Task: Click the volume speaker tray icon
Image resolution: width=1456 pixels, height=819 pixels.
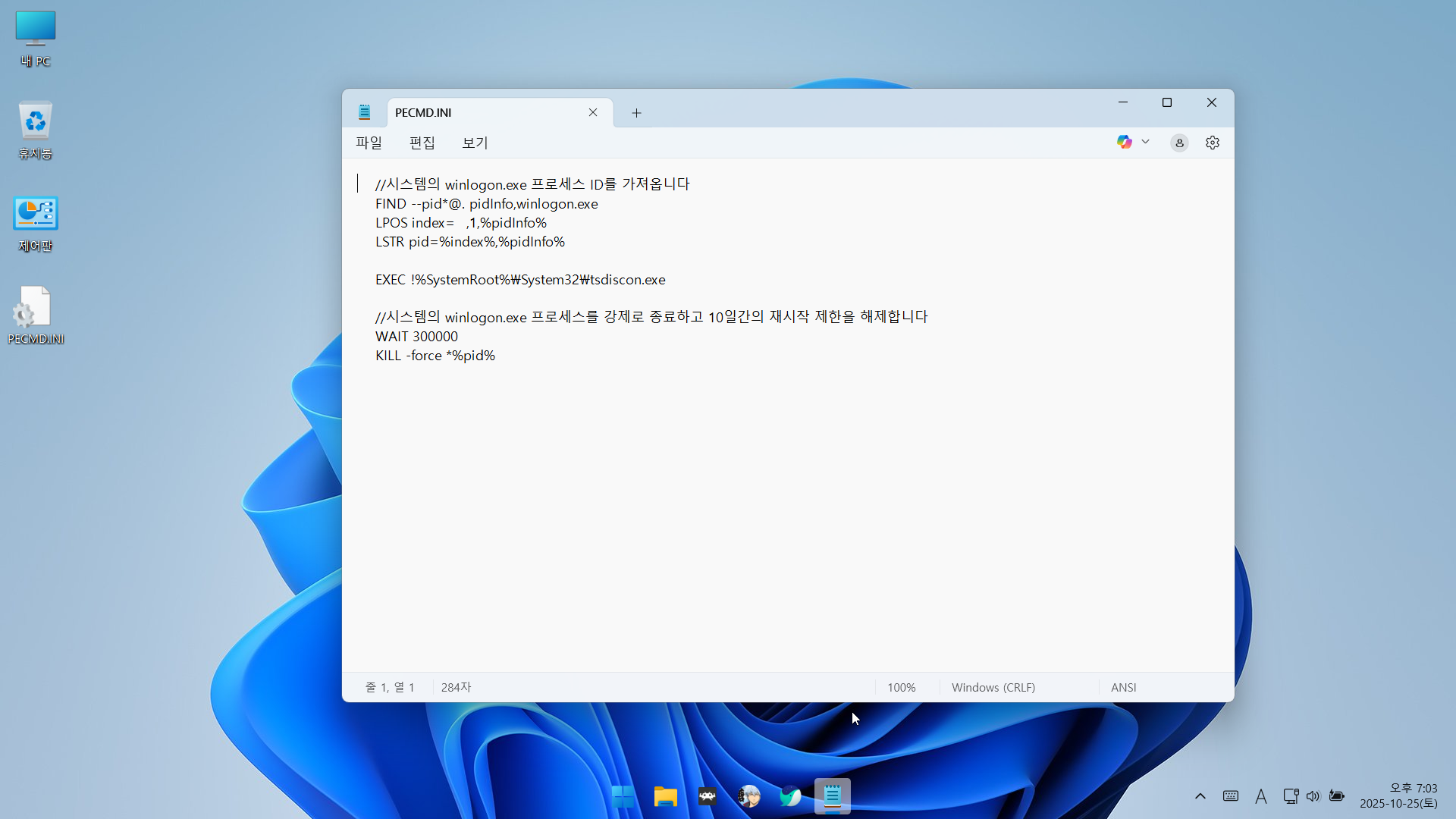Action: pos(1313,796)
